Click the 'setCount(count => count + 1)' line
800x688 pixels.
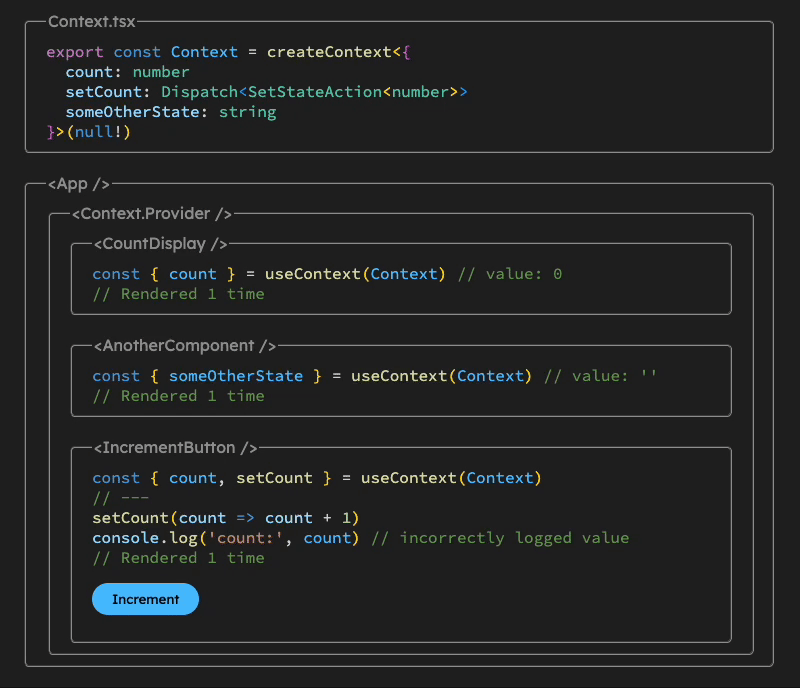tap(226, 518)
